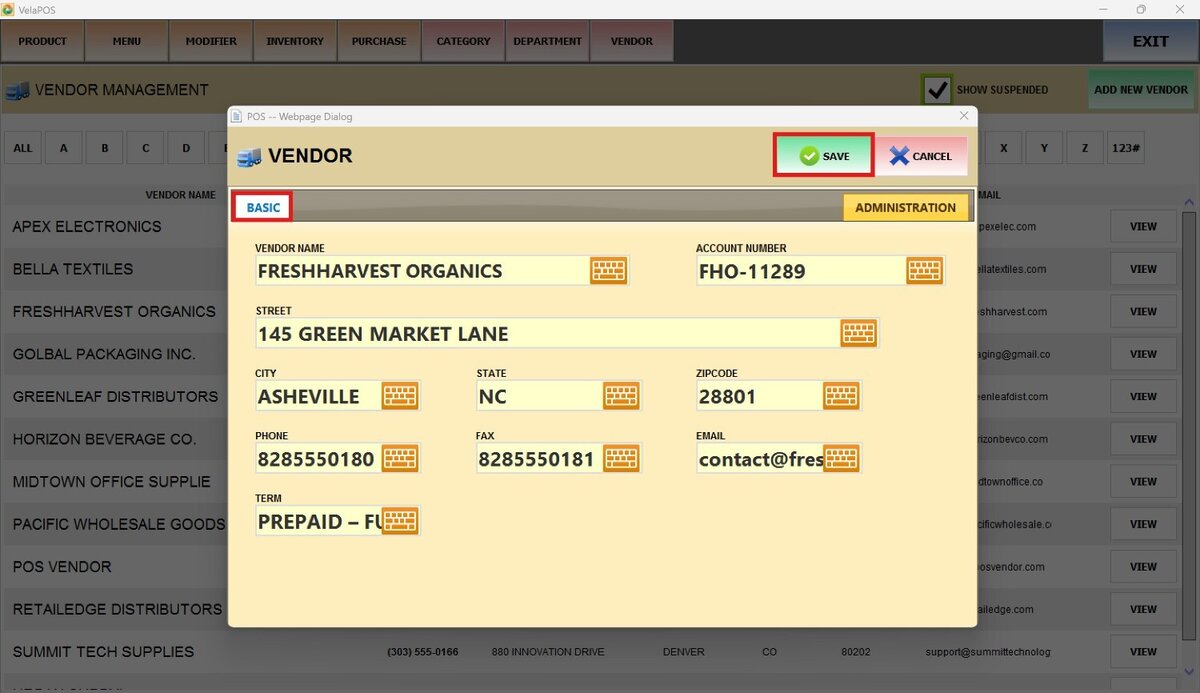
Task: Filter vendors by 123# button
Action: [x=1126, y=147]
